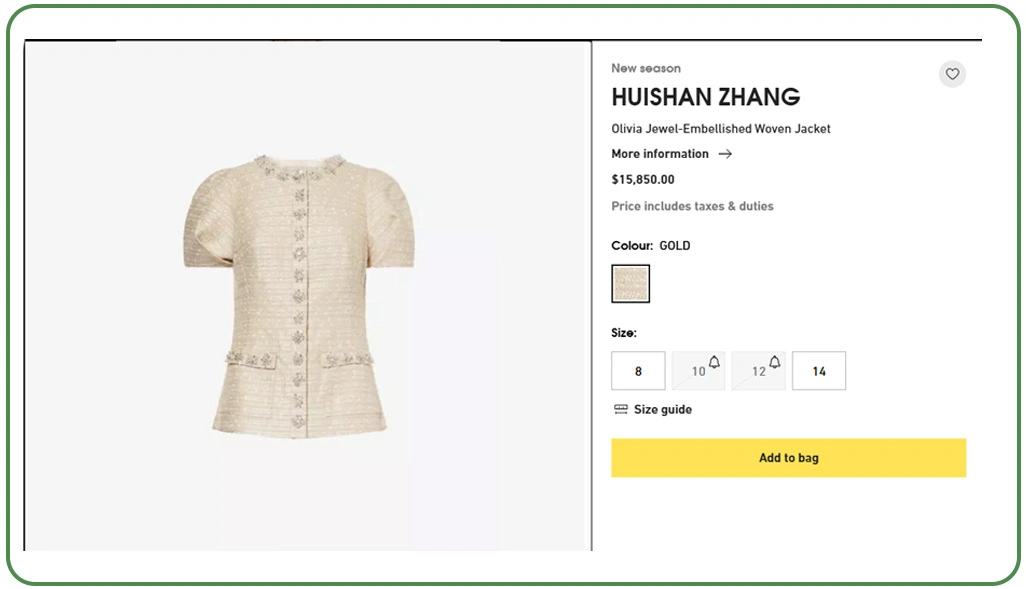Select the GOLD colour swatch

point(630,283)
